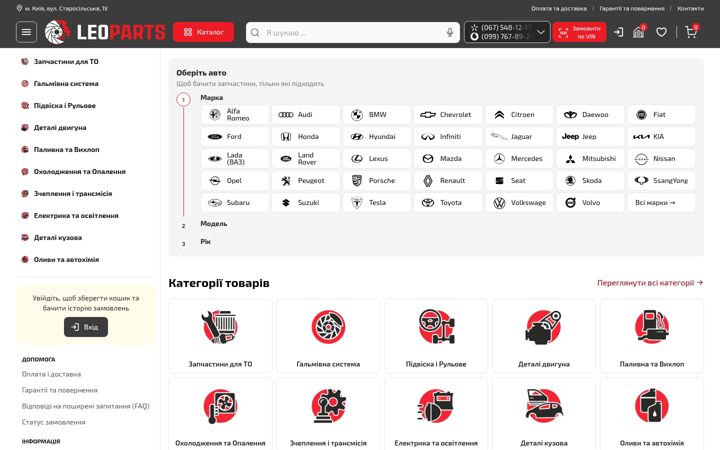Select 'Оливи та автохімія' sidebar item
The image size is (720, 450).
pyautogui.click(x=66, y=260)
